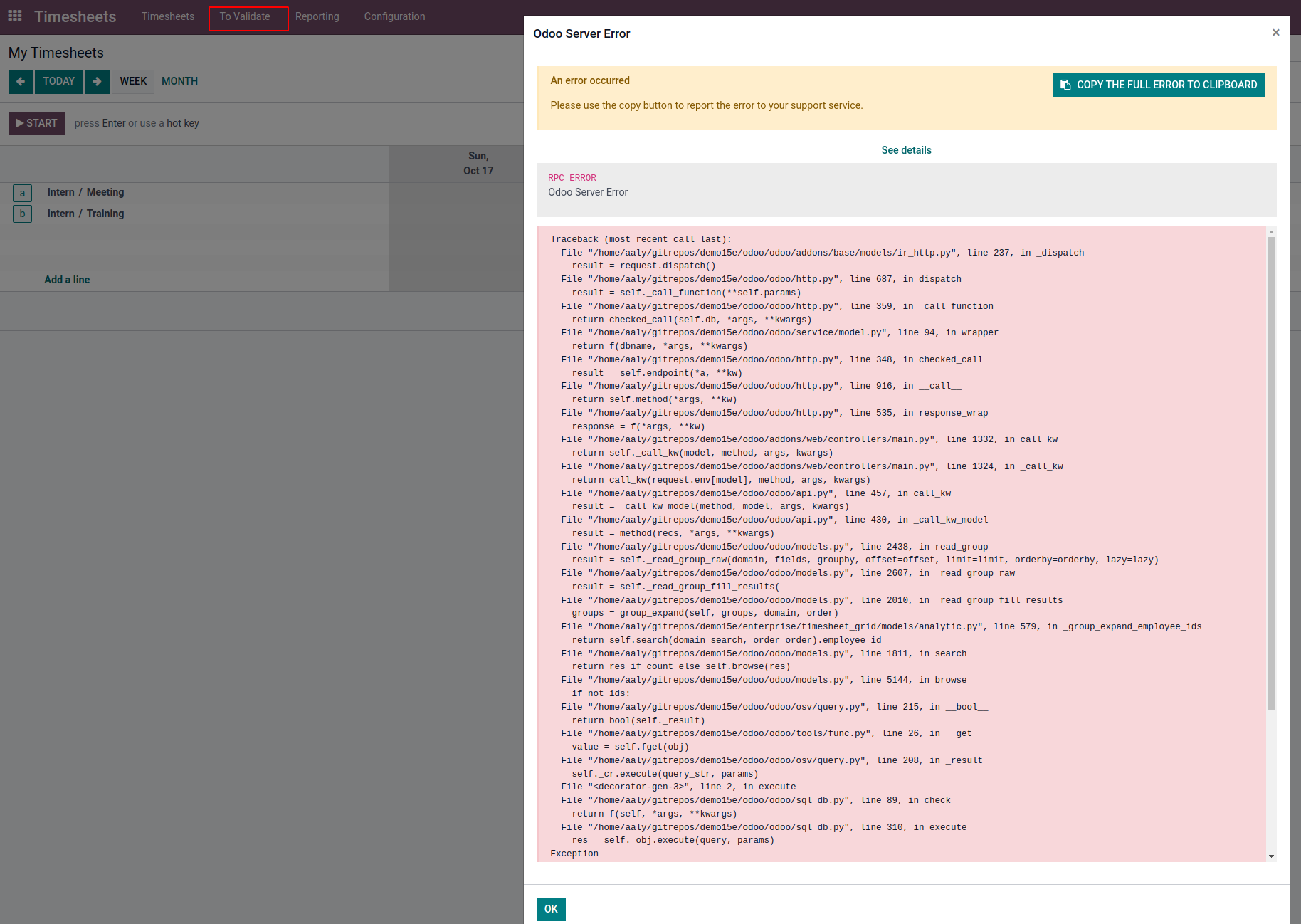The height and width of the screenshot is (924, 1301).
Task: Click the 'An error occurred' heading
Action: point(590,80)
